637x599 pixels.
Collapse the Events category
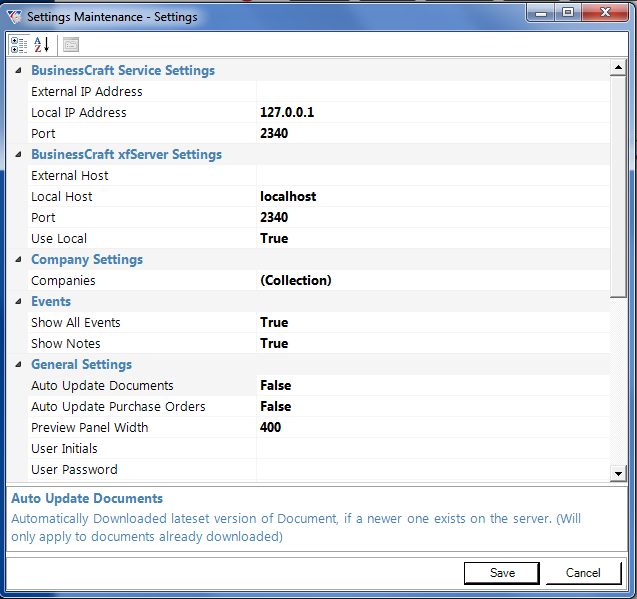click(18, 302)
